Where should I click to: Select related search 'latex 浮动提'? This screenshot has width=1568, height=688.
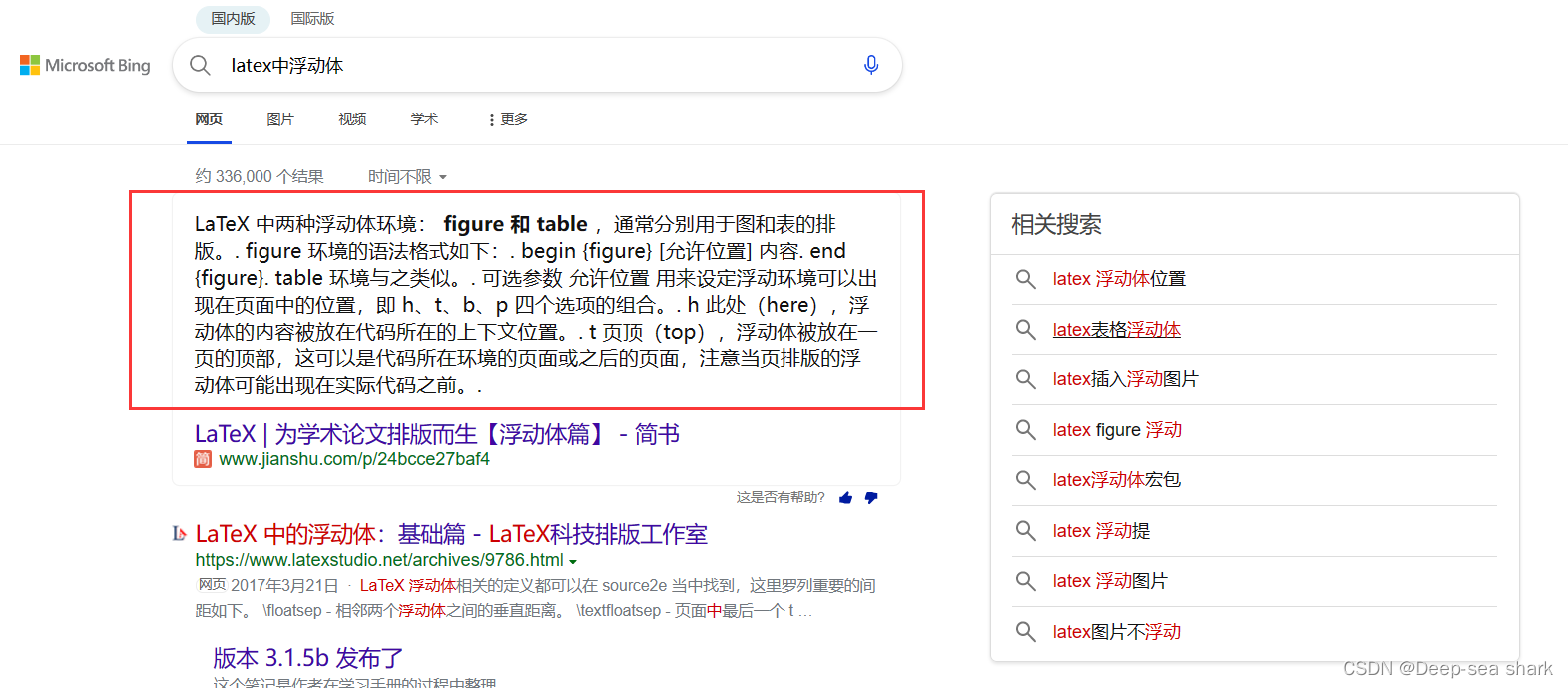(1101, 531)
